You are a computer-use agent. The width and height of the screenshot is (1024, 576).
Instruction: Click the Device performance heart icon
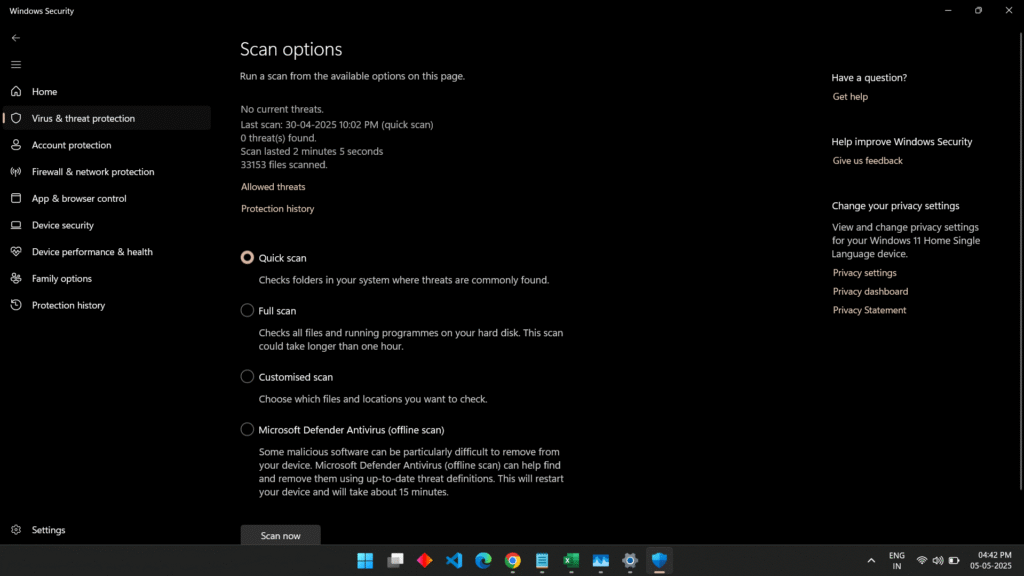[x=16, y=251]
